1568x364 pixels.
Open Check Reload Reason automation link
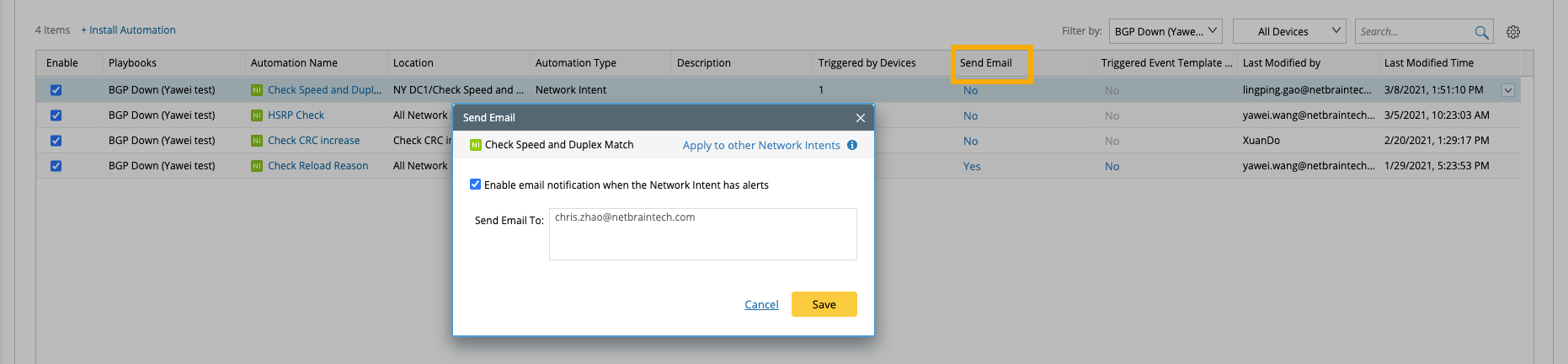[317, 166]
